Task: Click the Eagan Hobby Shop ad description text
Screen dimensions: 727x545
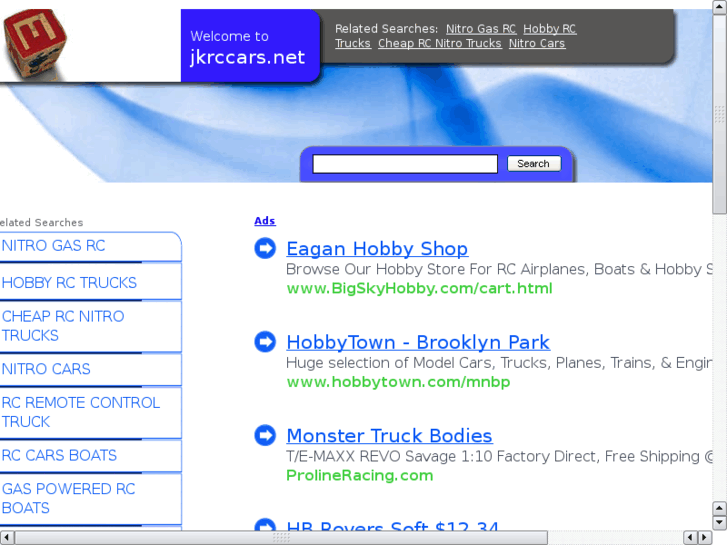Action: [499, 269]
